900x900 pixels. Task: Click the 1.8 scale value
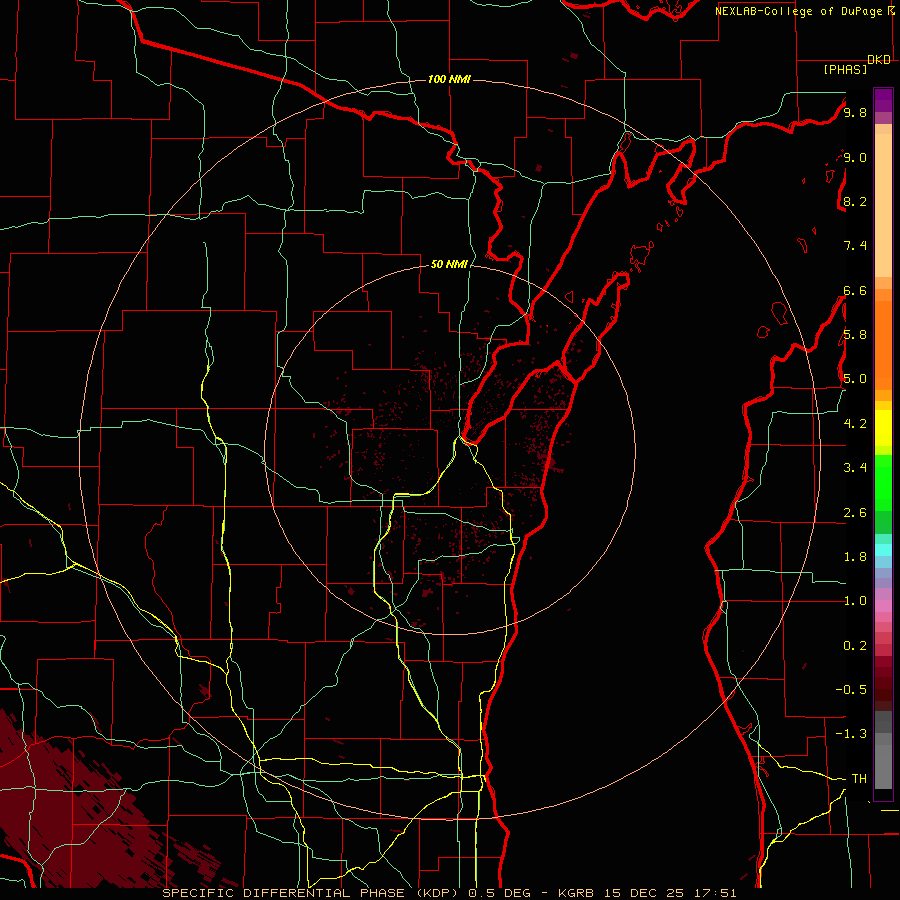[855, 557]
